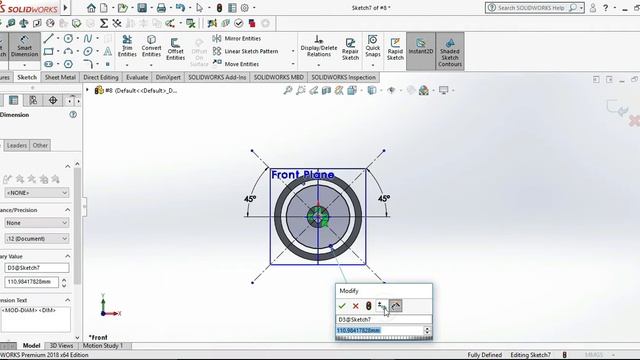Click the Rebuild traffic light icon in the top toolbar
640x360 pixels.
coord(219,8)
